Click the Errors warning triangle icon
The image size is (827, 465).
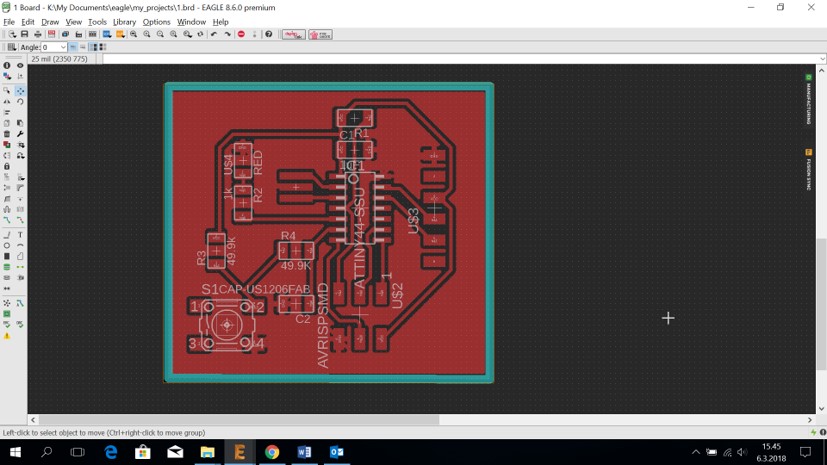7,335
